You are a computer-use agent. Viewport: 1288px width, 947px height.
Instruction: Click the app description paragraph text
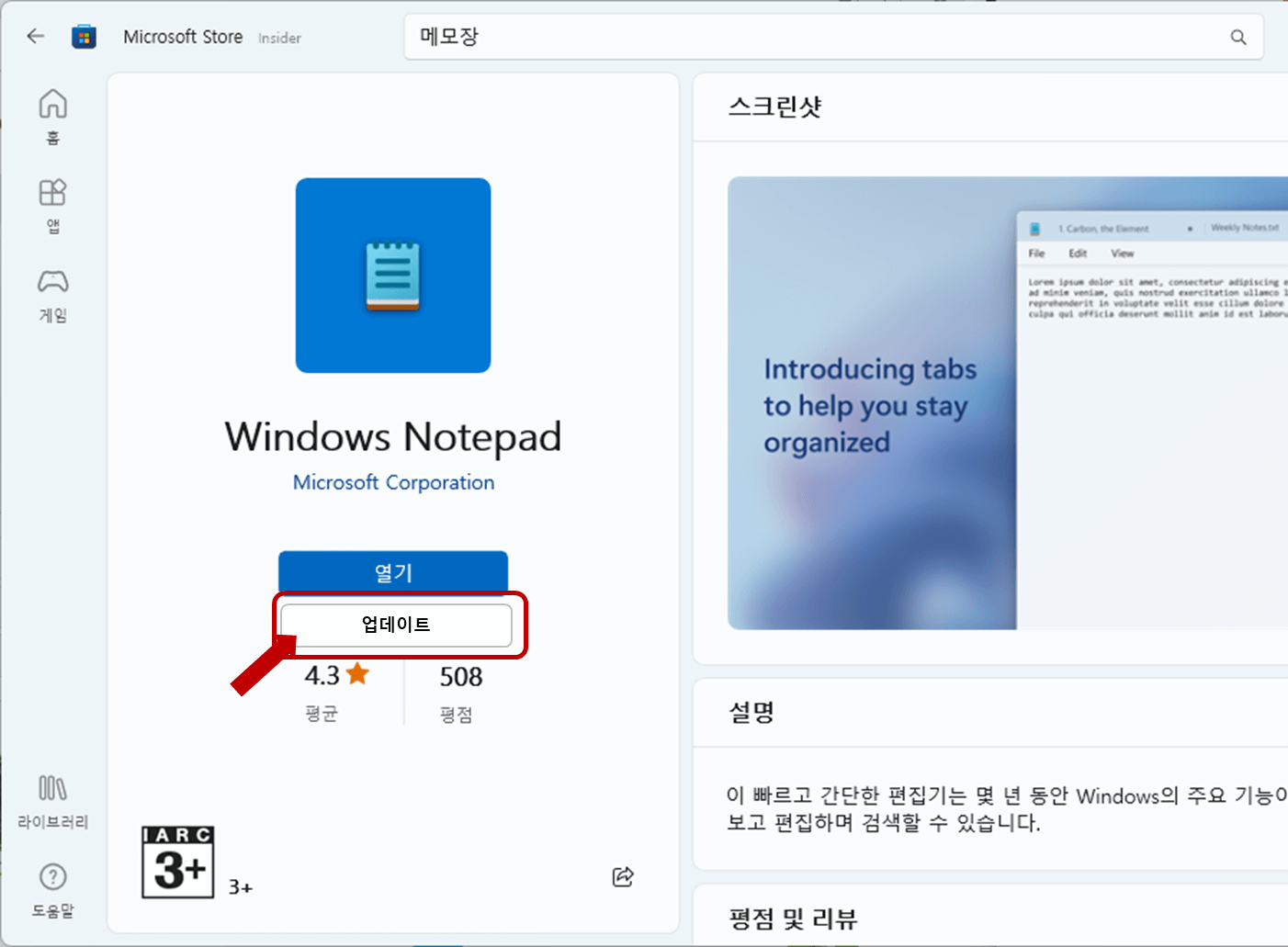1007,808
